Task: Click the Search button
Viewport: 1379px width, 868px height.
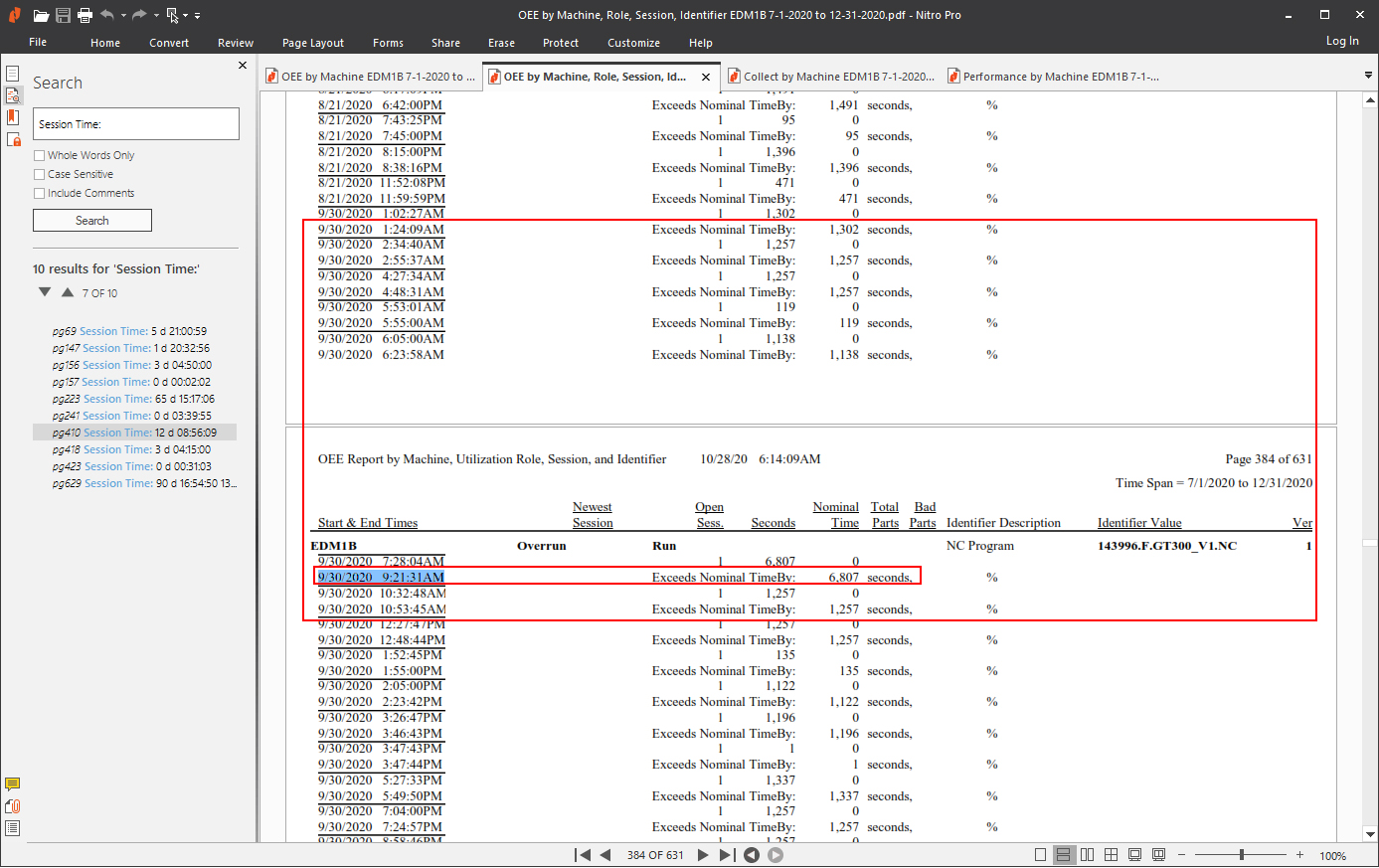Action: (x=92, y=221)
